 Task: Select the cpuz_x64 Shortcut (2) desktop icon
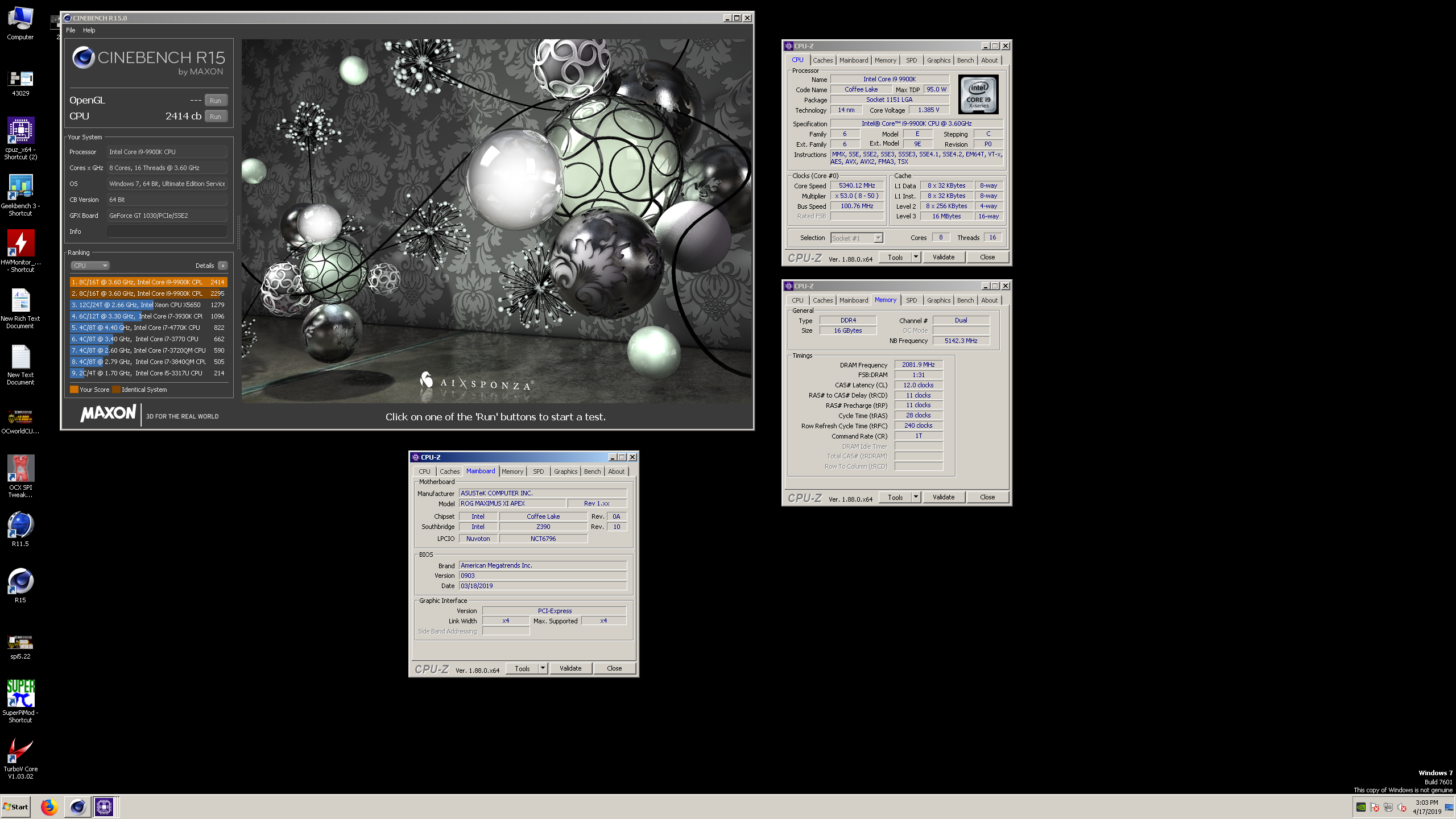click(20, 138)
